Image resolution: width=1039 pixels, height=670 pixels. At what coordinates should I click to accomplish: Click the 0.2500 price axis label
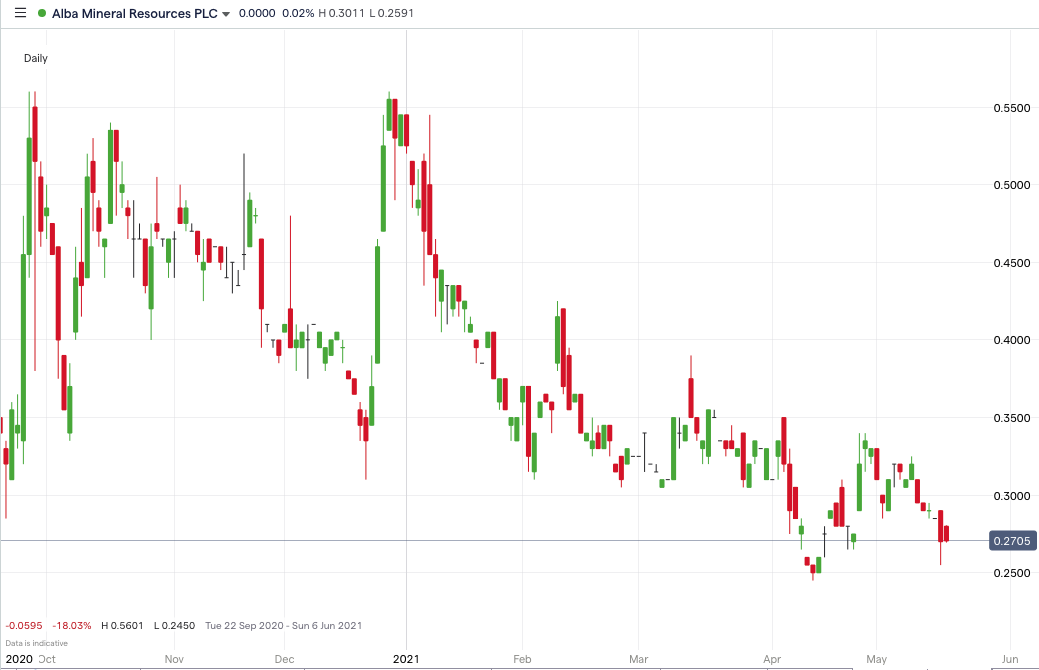click(1012, 573)
